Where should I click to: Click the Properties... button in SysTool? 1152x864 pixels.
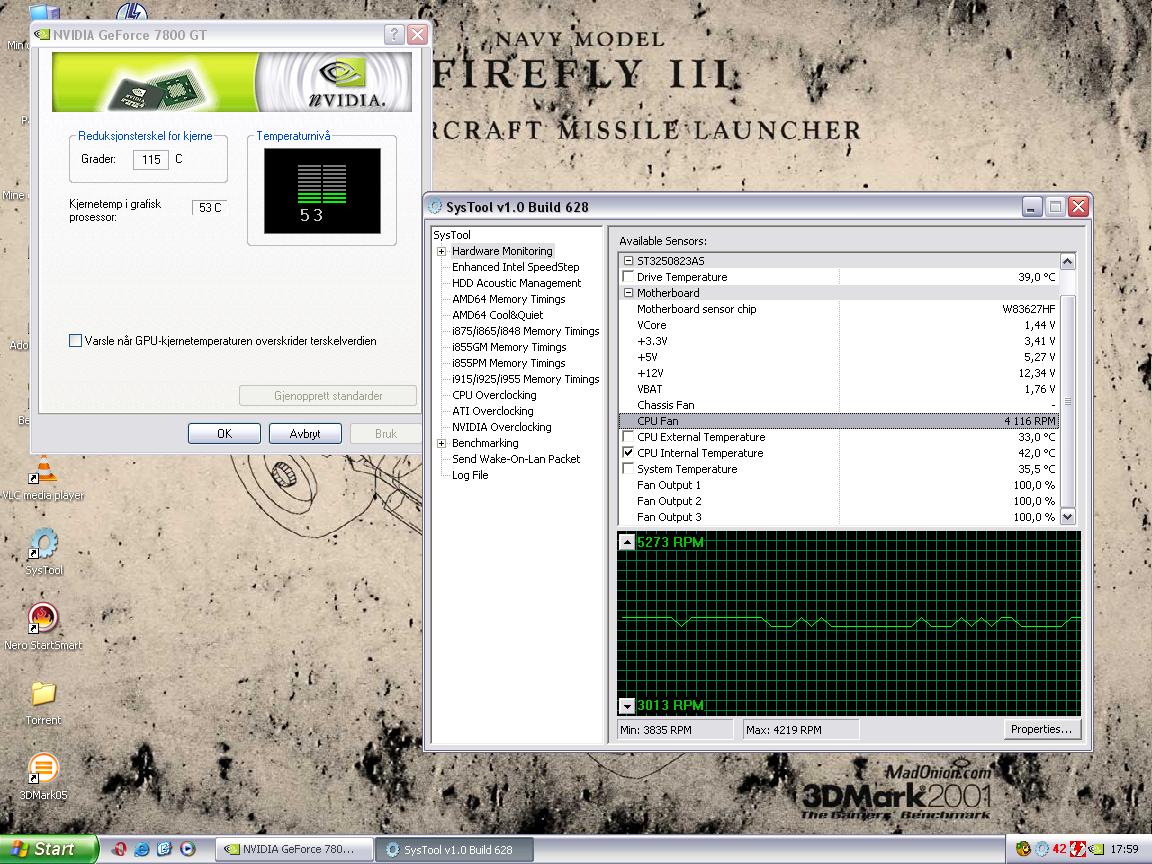pos(1041,729)
